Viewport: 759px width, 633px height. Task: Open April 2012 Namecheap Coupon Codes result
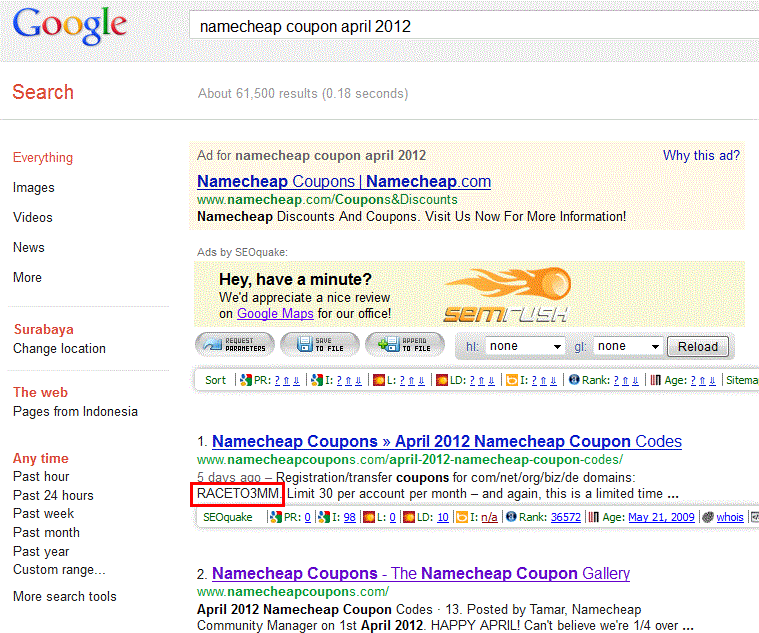[x=447, y=441]
